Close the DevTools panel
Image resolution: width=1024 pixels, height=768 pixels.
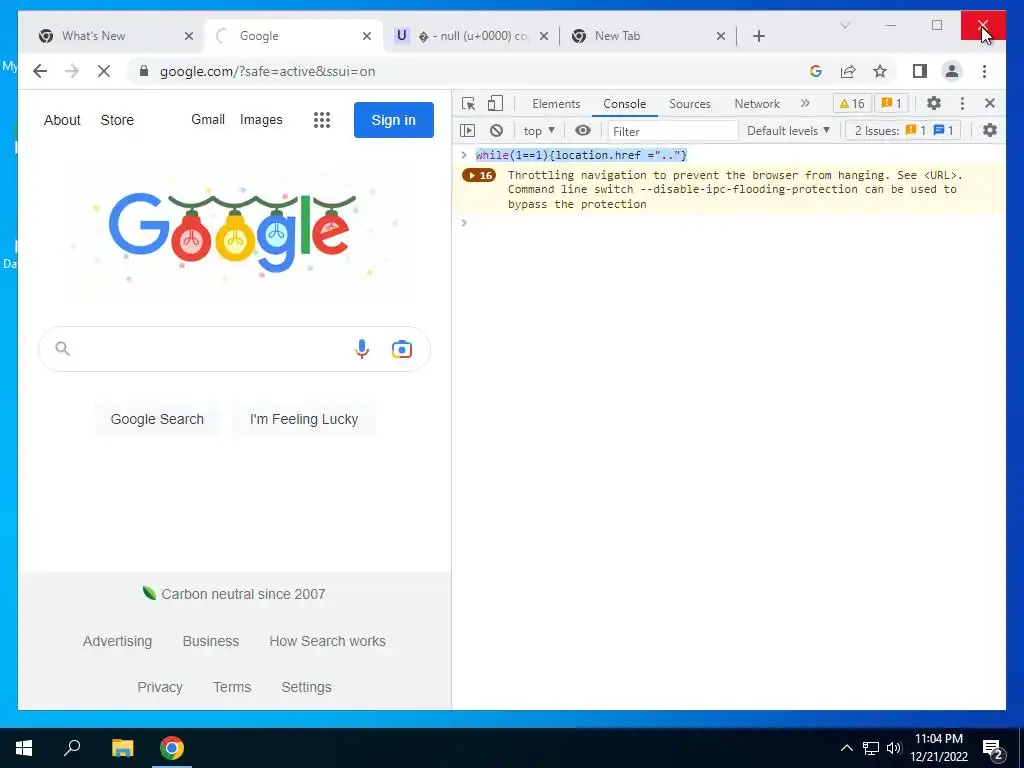click(990, 103)
